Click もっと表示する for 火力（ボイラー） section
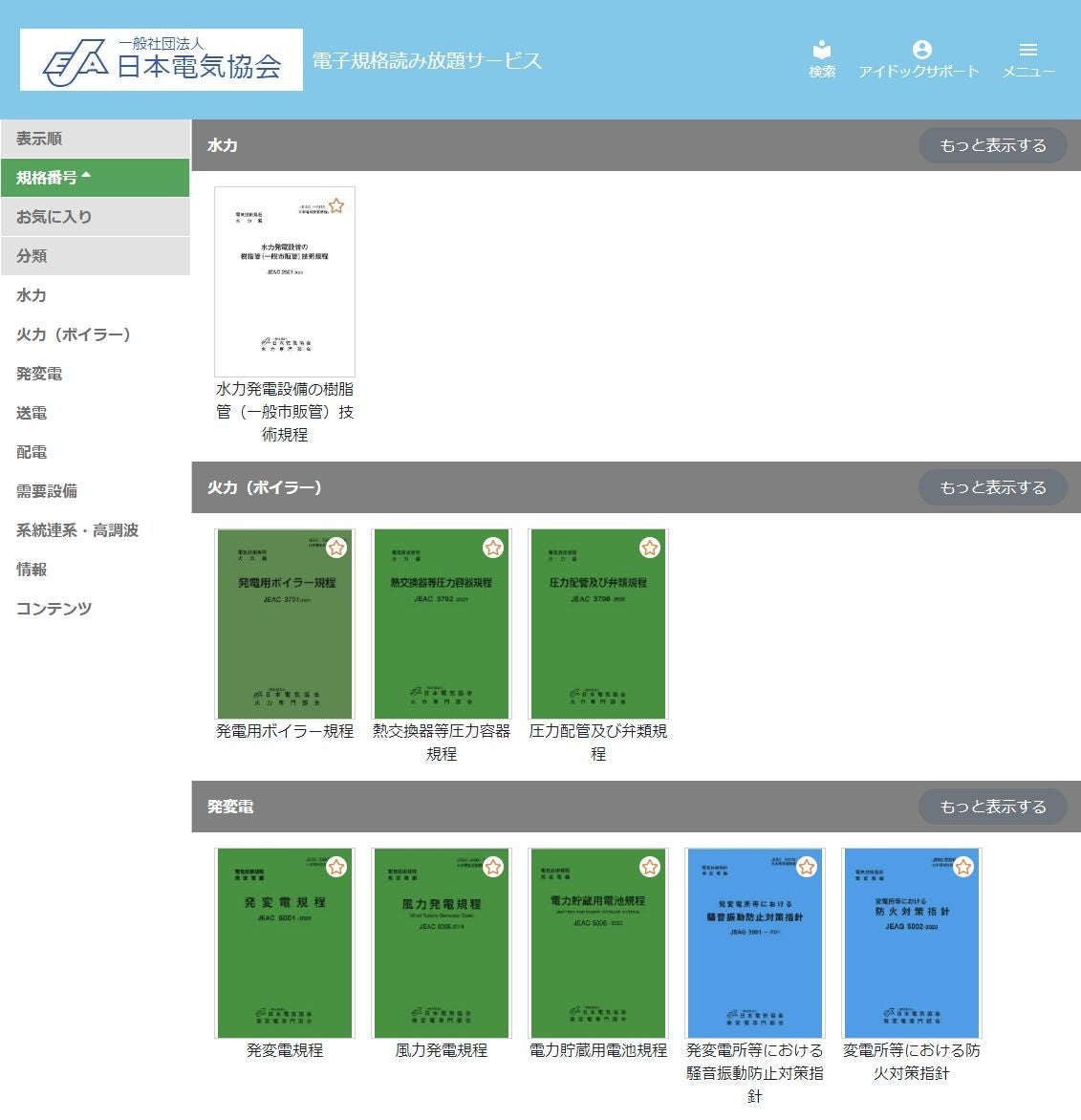 (x=992, y=488)
